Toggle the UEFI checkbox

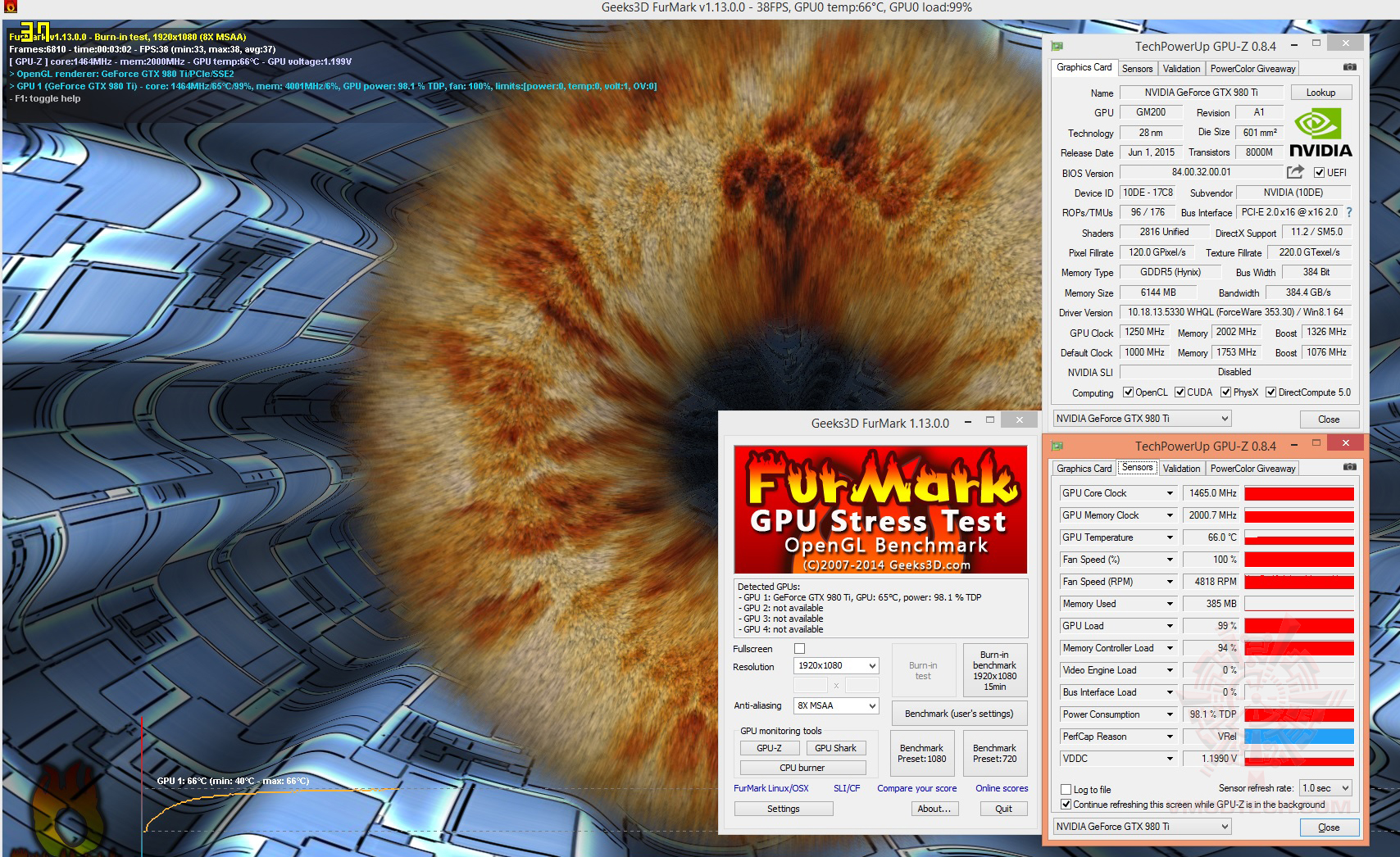point(1319,172)
